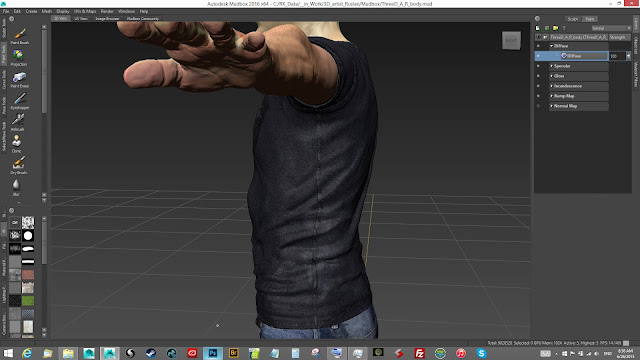Screen dimensions: 640x360
Task: Select the Paint Erase tool
Action: (x=19, y=80)
